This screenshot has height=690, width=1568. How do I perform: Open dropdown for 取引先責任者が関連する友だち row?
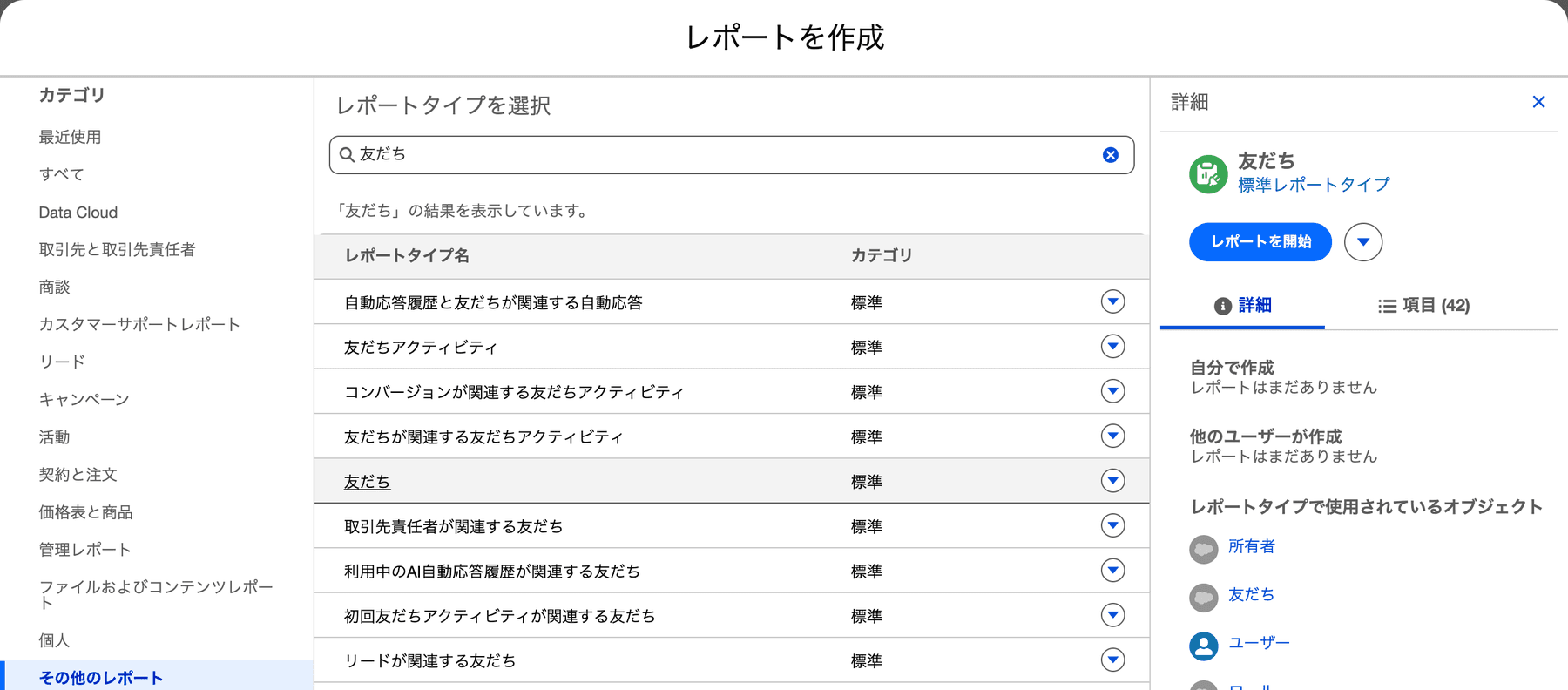1112,525
